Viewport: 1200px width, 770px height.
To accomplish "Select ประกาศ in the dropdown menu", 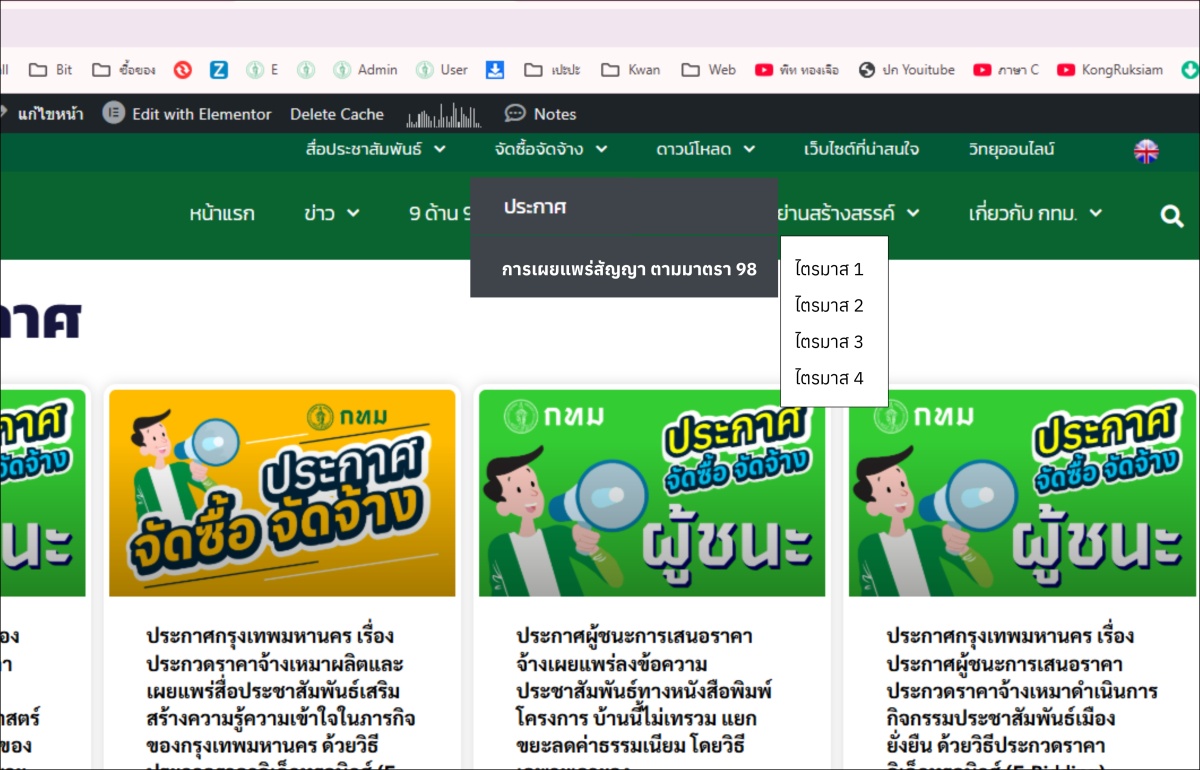I will (x=624, y=207).
